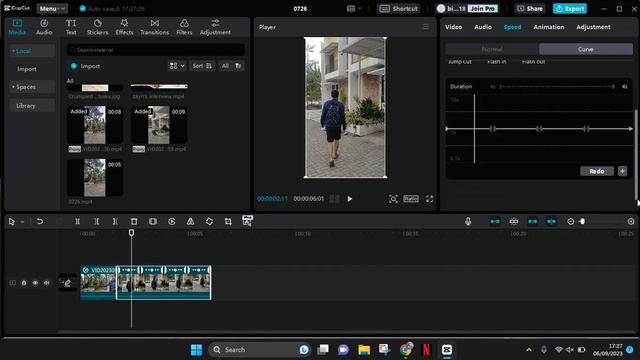Viewport: 640px width, 360px height.
Task: Split the clip at the playhead
Action: tap(77, 221)
